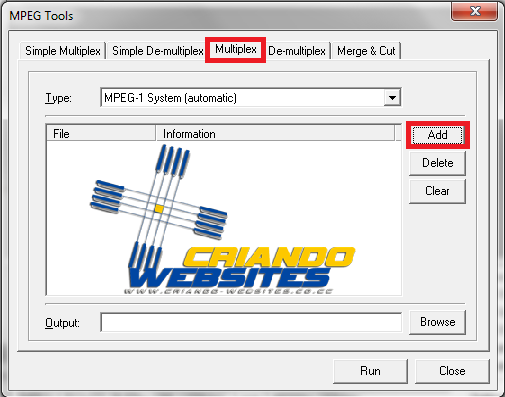Click the Information column header
The height and width of the screenshot is (397, 505).
pos(275,134)
